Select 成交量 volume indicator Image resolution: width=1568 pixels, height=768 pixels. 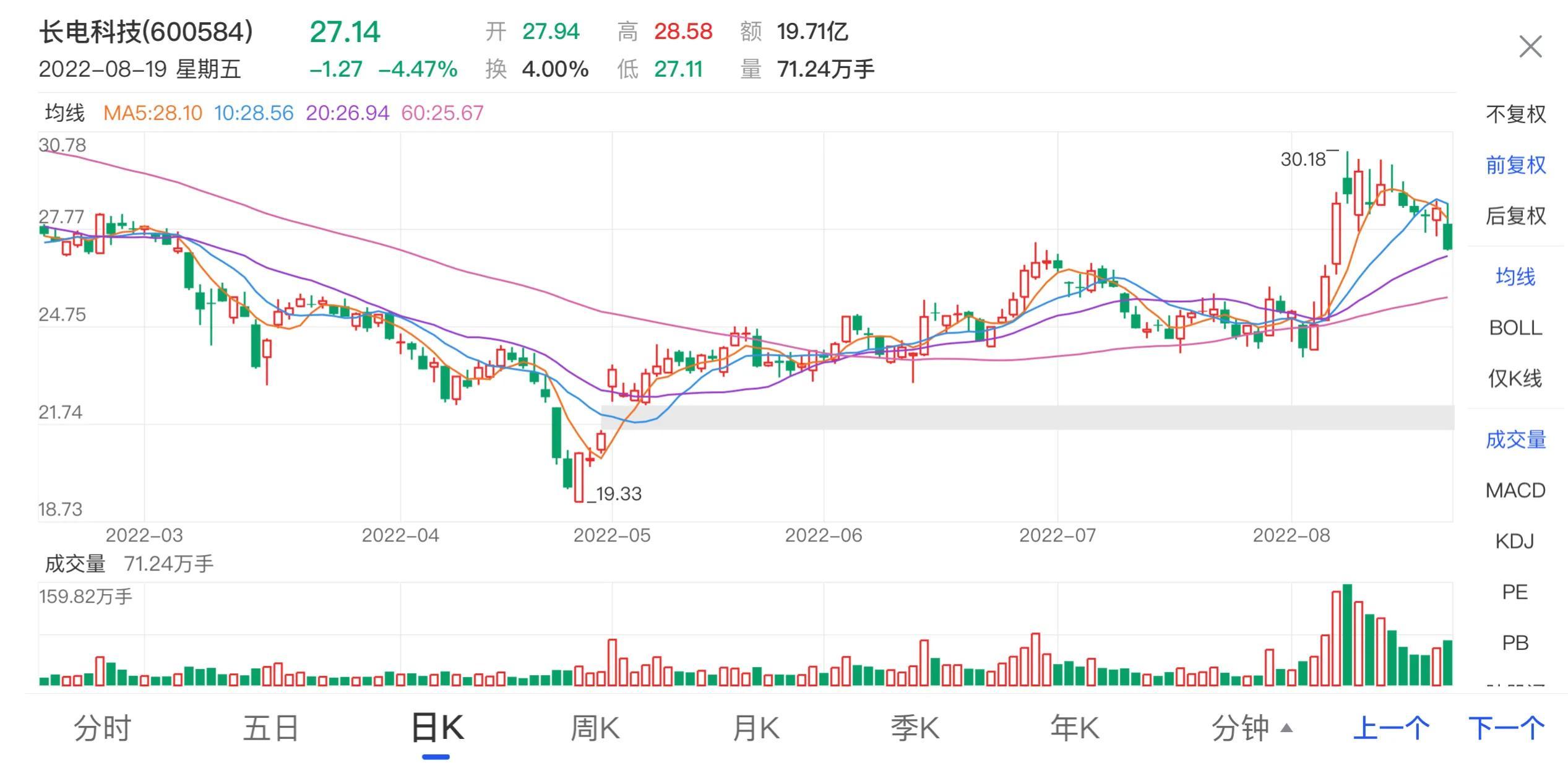(x=1515, y=439)
